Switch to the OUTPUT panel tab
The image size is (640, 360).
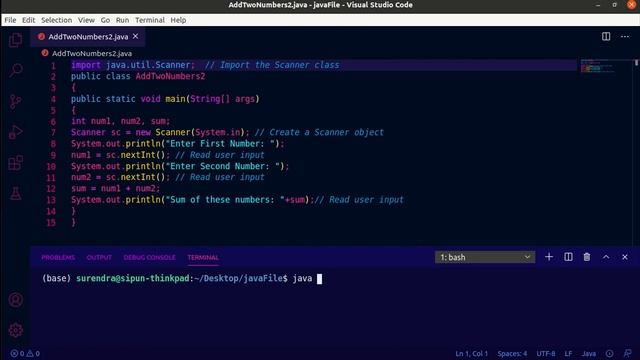[x=99, y=258]
